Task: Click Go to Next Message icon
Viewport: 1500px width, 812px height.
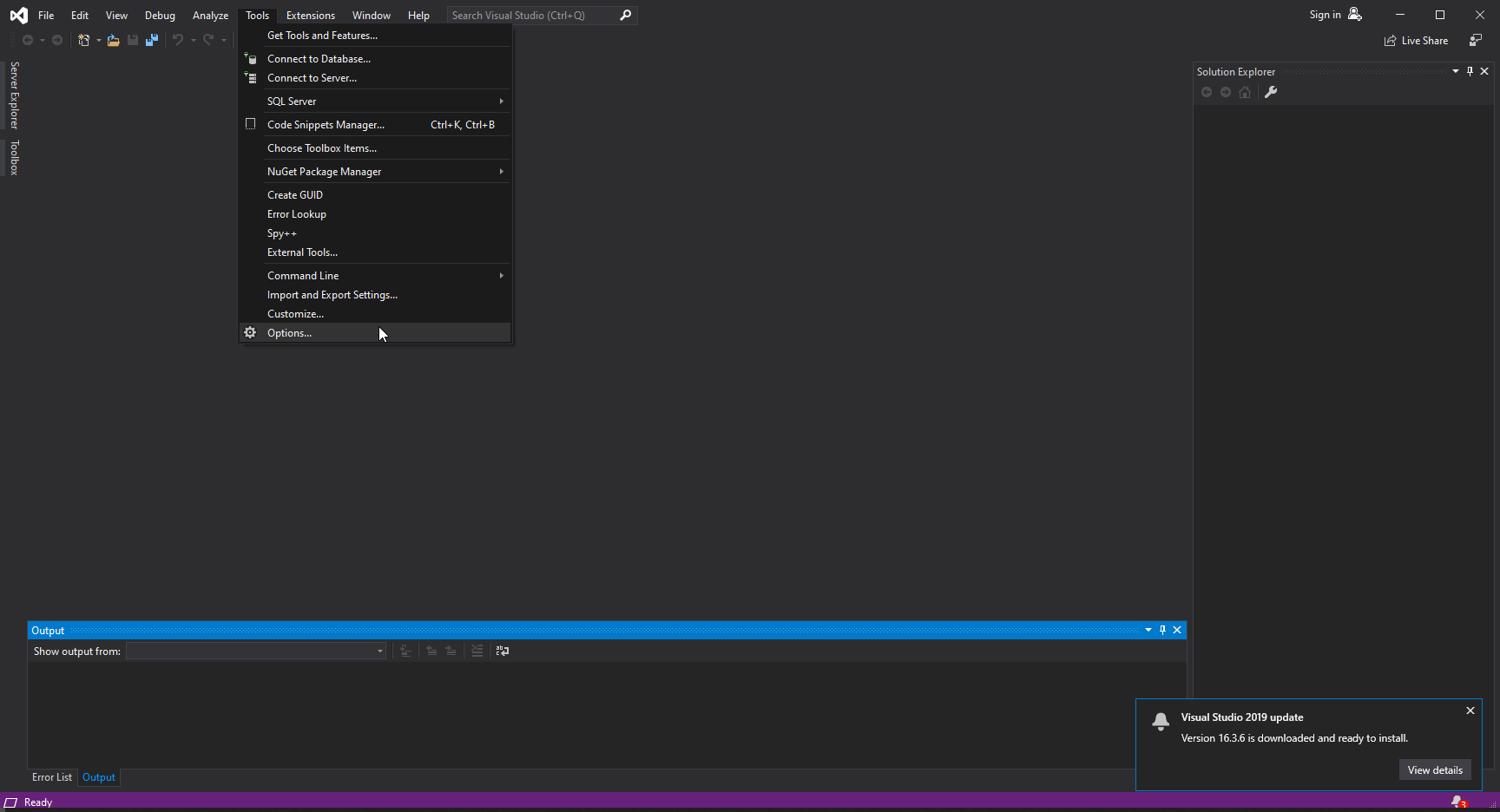Action: (x=451, y=651)
